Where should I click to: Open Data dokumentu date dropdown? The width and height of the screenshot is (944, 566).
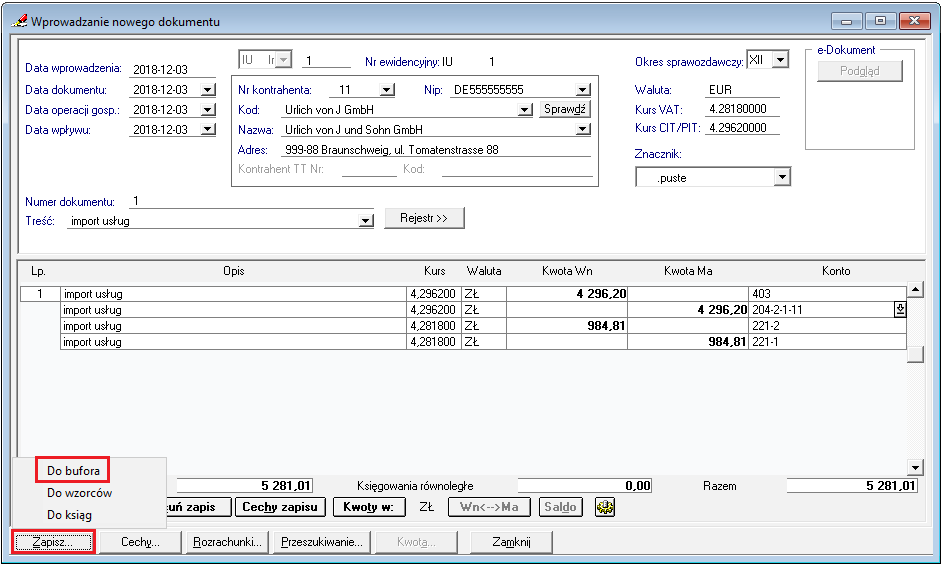coord(208,90)
